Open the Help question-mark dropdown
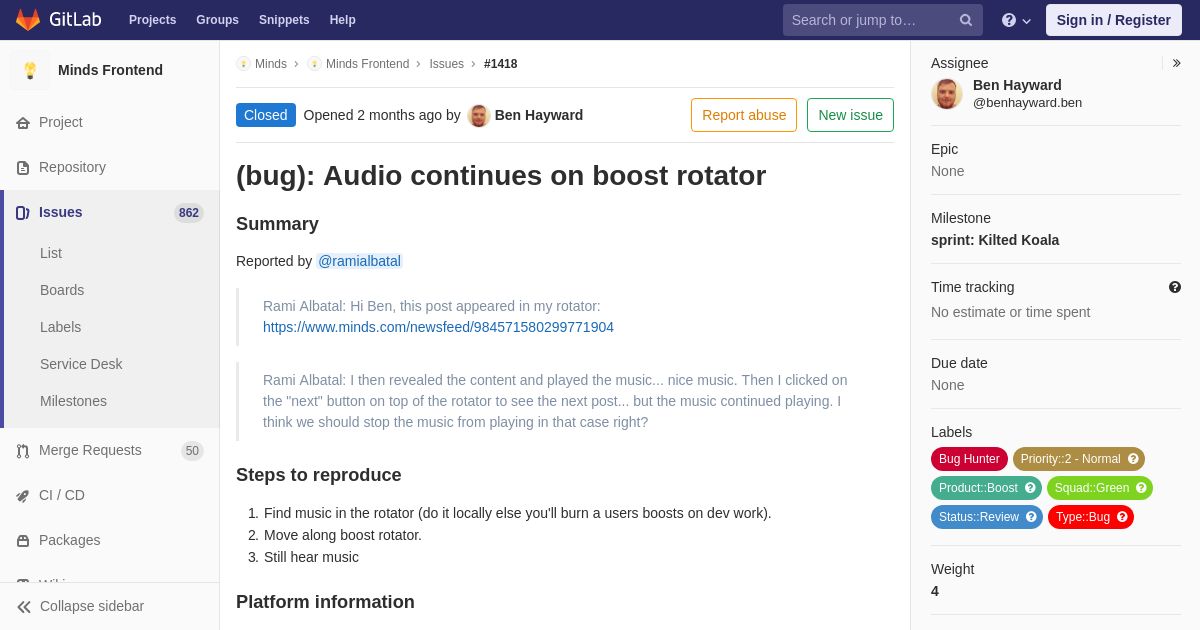This screenshot has width=1200, height=630. coord(1016,20)
